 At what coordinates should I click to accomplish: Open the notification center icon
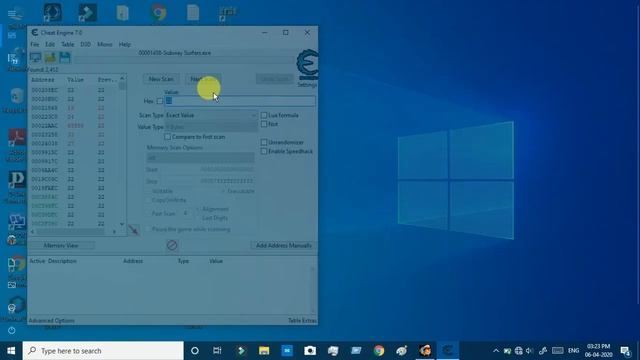(x=625, y=351)
